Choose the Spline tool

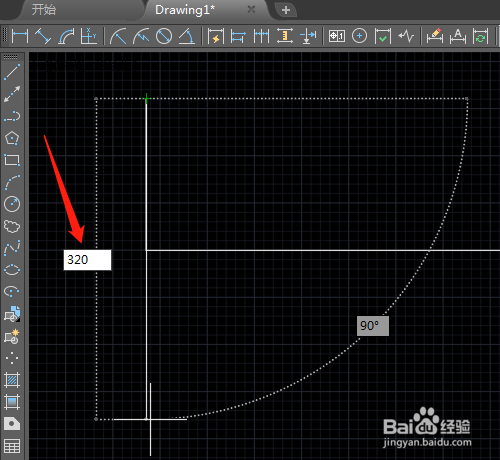tap(12, 248)
